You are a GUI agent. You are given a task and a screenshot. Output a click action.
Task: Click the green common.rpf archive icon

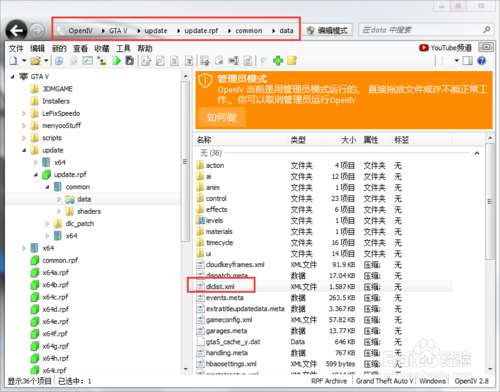tap(35, 260)
